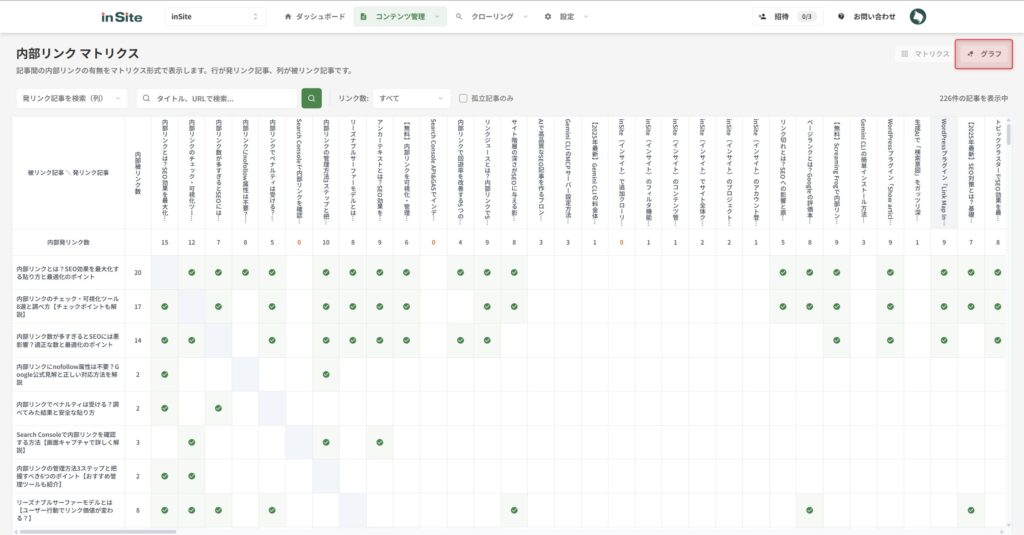The image size is (1024, 535).
Task: Toggle view to マトリクス
Action: pyautogui.click(x=924, y=54)
